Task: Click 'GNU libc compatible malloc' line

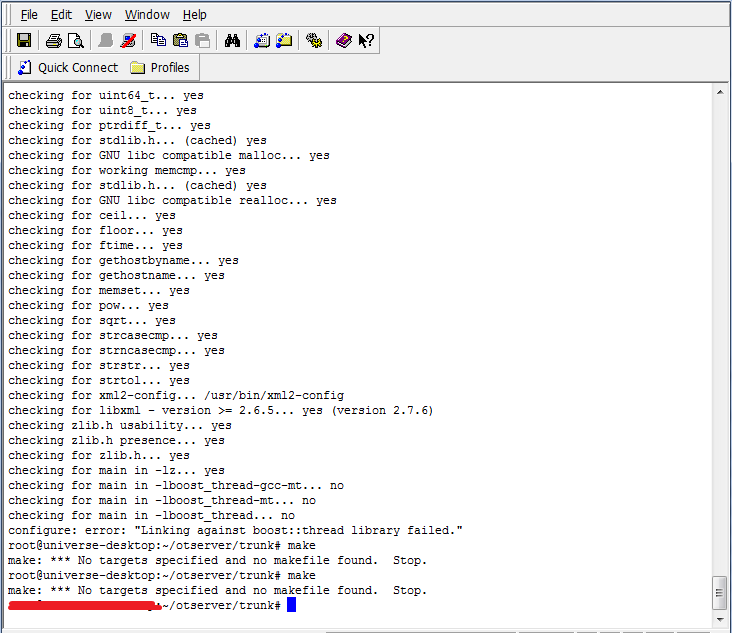Action: 169,155
